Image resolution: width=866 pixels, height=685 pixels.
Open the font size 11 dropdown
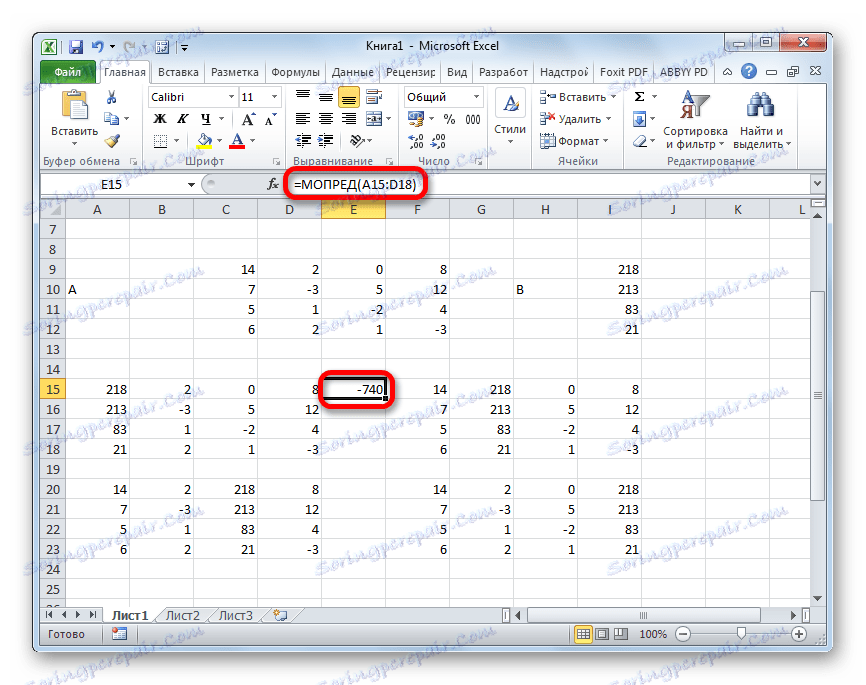[x=274, y=97]
